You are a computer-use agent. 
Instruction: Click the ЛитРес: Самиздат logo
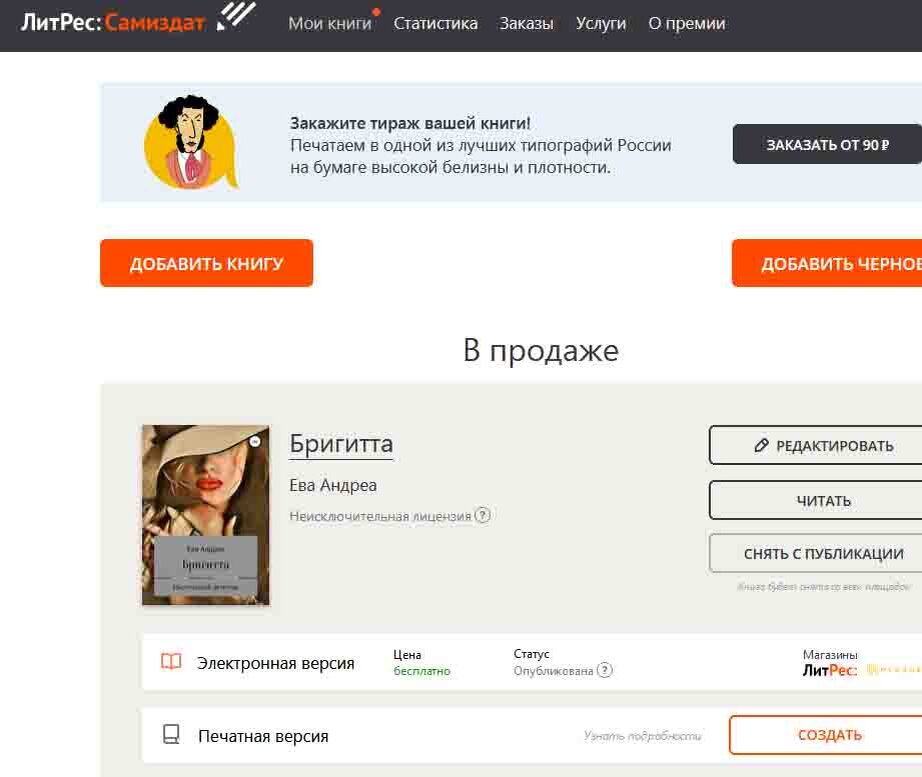138,19
